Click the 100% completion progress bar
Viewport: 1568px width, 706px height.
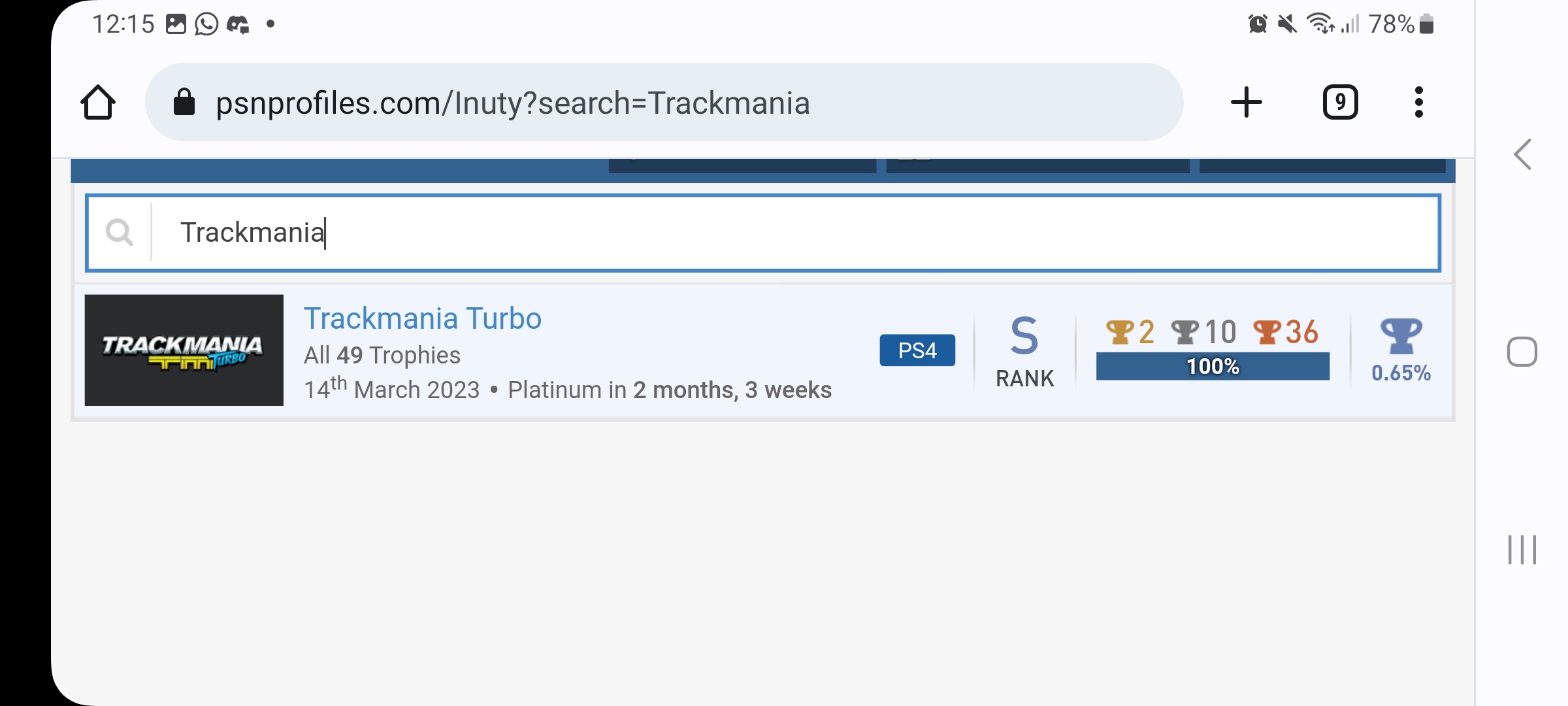(x=1213, y=367)
